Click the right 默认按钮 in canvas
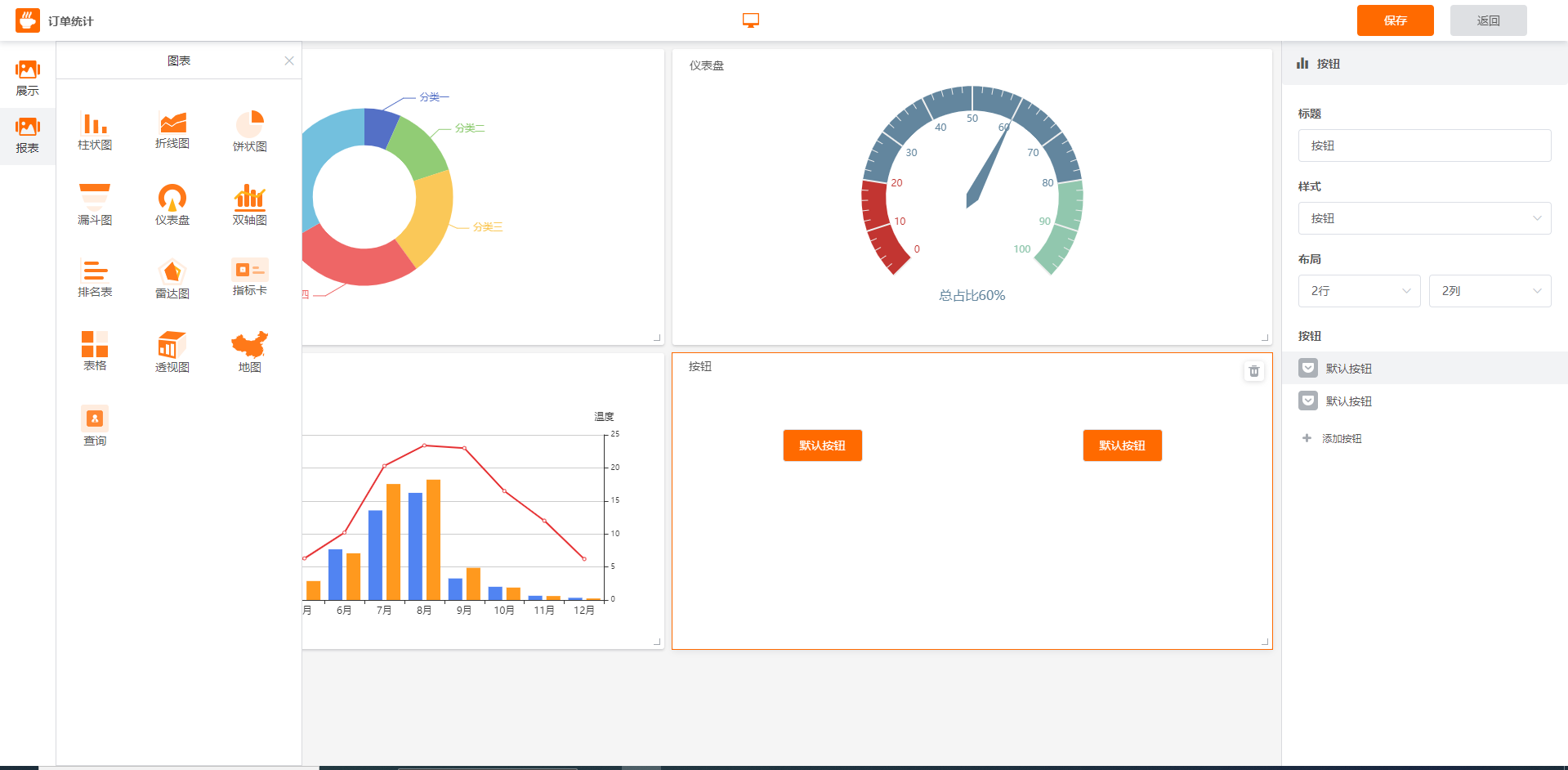Image resolution: width=1568 pixels, height=770 pixels. (1123, 445)
